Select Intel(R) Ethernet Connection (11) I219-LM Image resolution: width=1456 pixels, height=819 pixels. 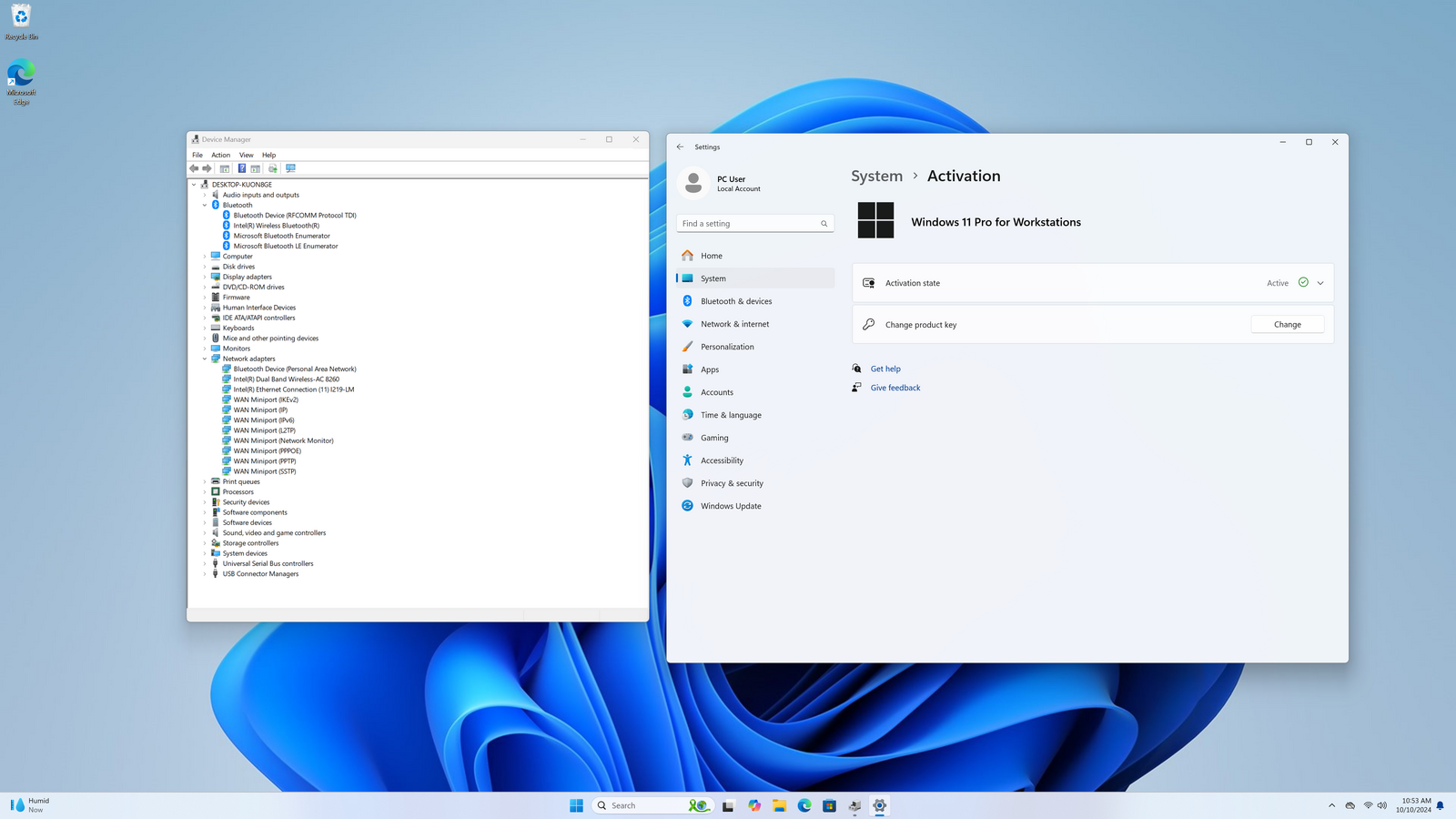click(293, 389)
